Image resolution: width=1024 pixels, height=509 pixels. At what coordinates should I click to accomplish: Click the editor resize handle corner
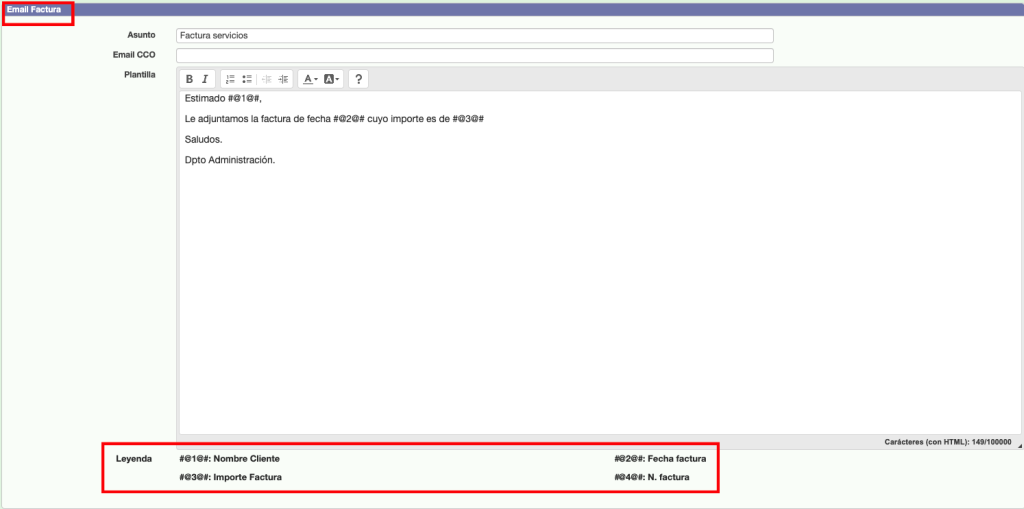pos(1018,442)
